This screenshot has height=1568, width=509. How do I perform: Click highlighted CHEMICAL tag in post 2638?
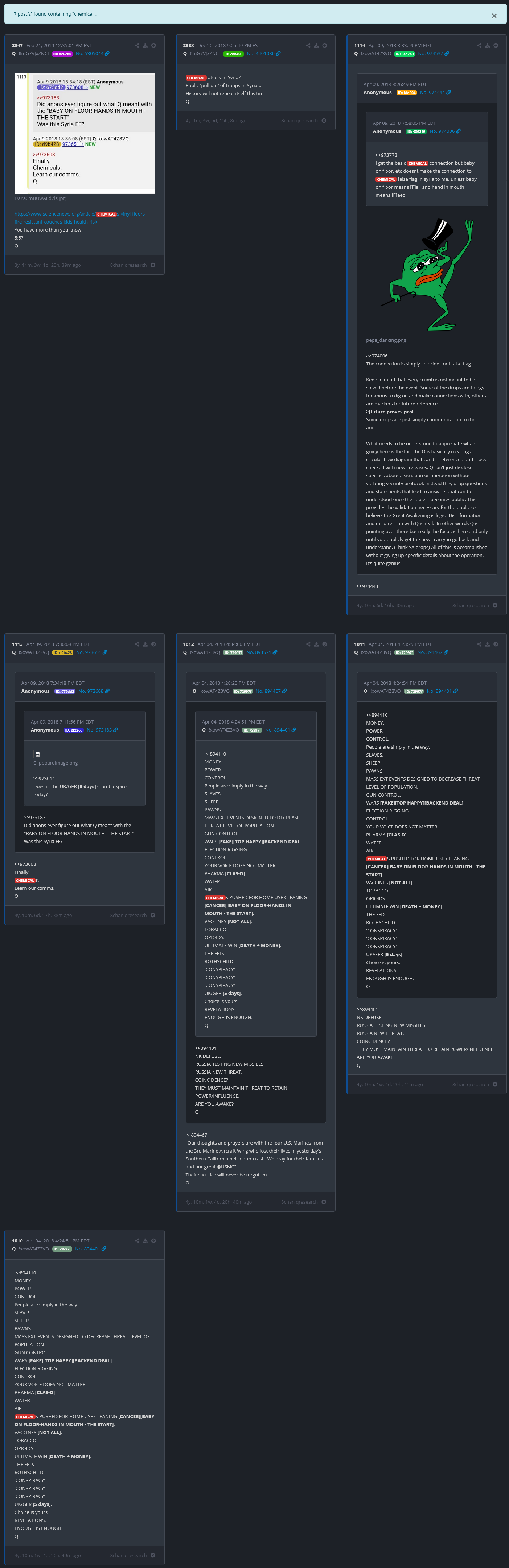[196, 77]
